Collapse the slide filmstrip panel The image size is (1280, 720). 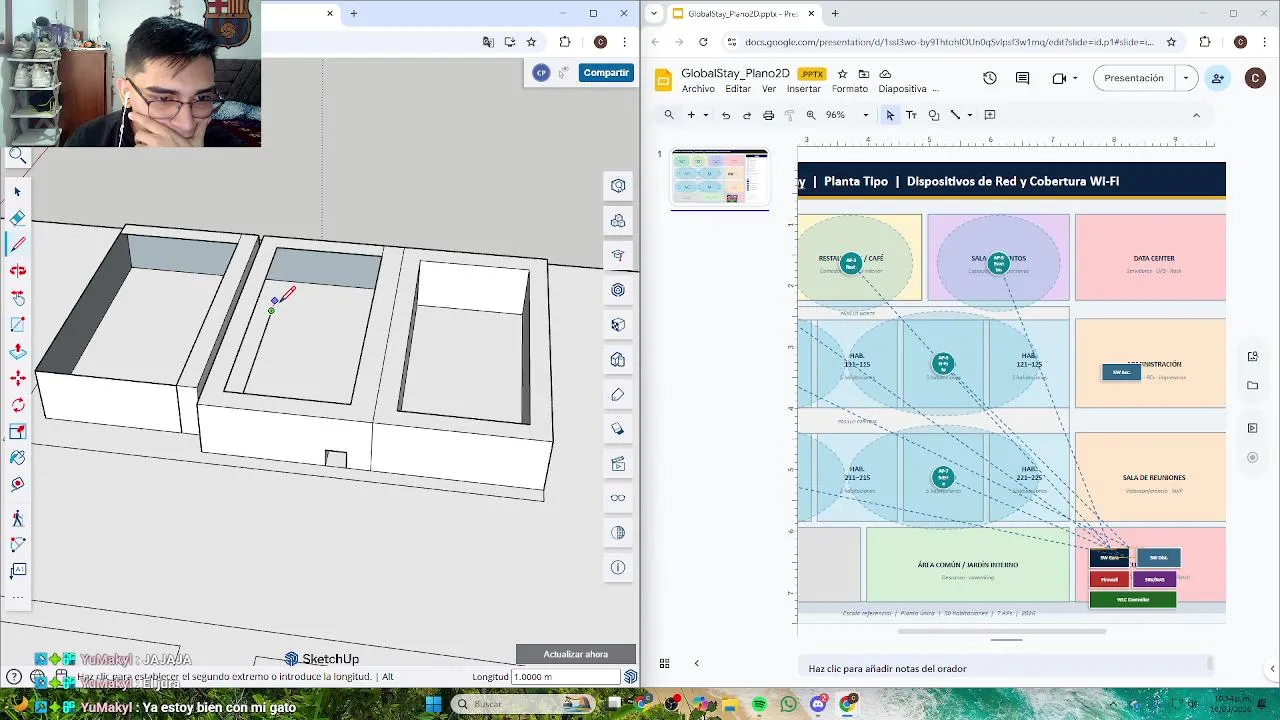696,663
